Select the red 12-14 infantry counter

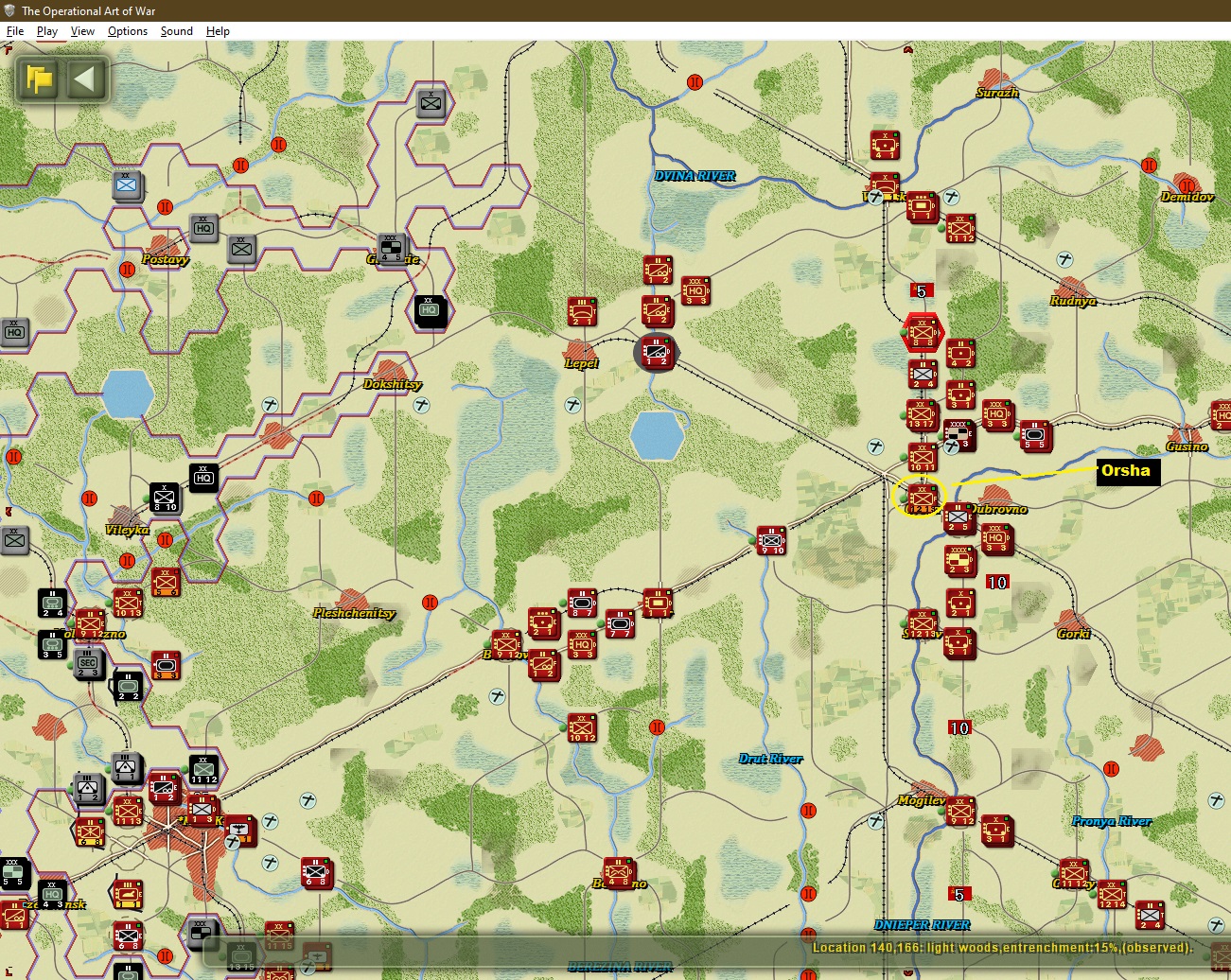point(1112,894)
